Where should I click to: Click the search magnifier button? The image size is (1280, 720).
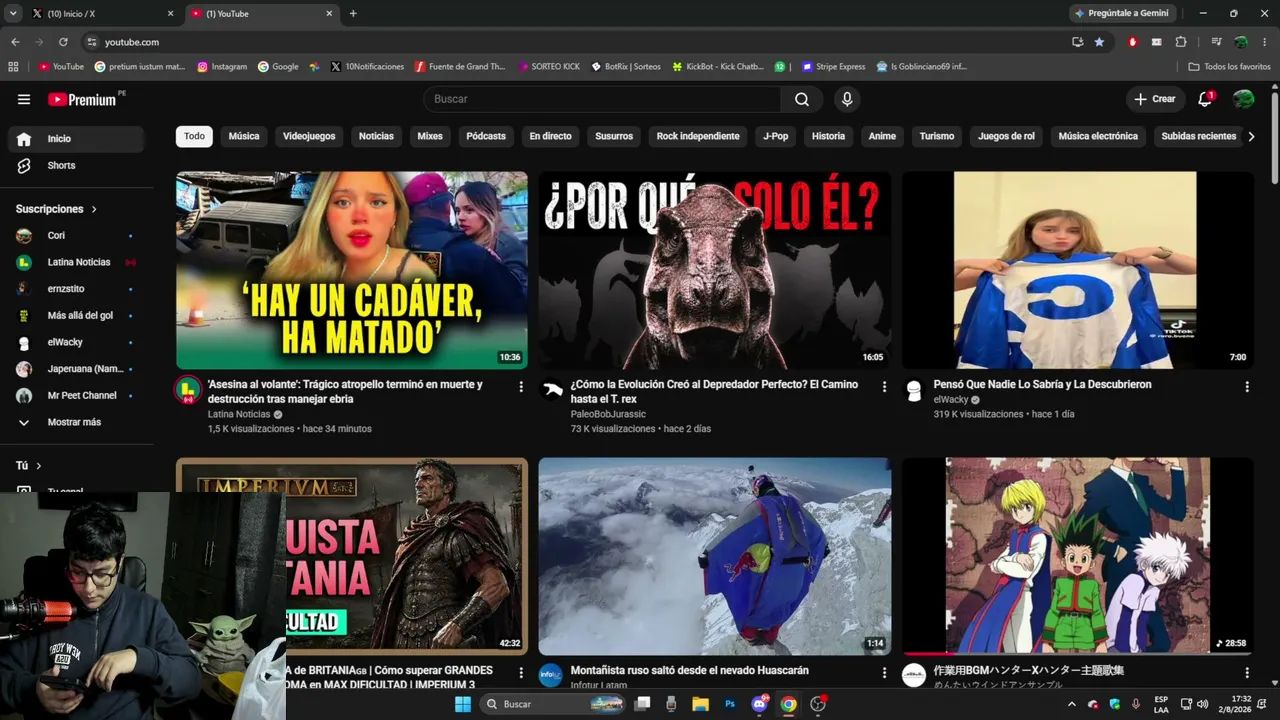(x=802, y=99)
